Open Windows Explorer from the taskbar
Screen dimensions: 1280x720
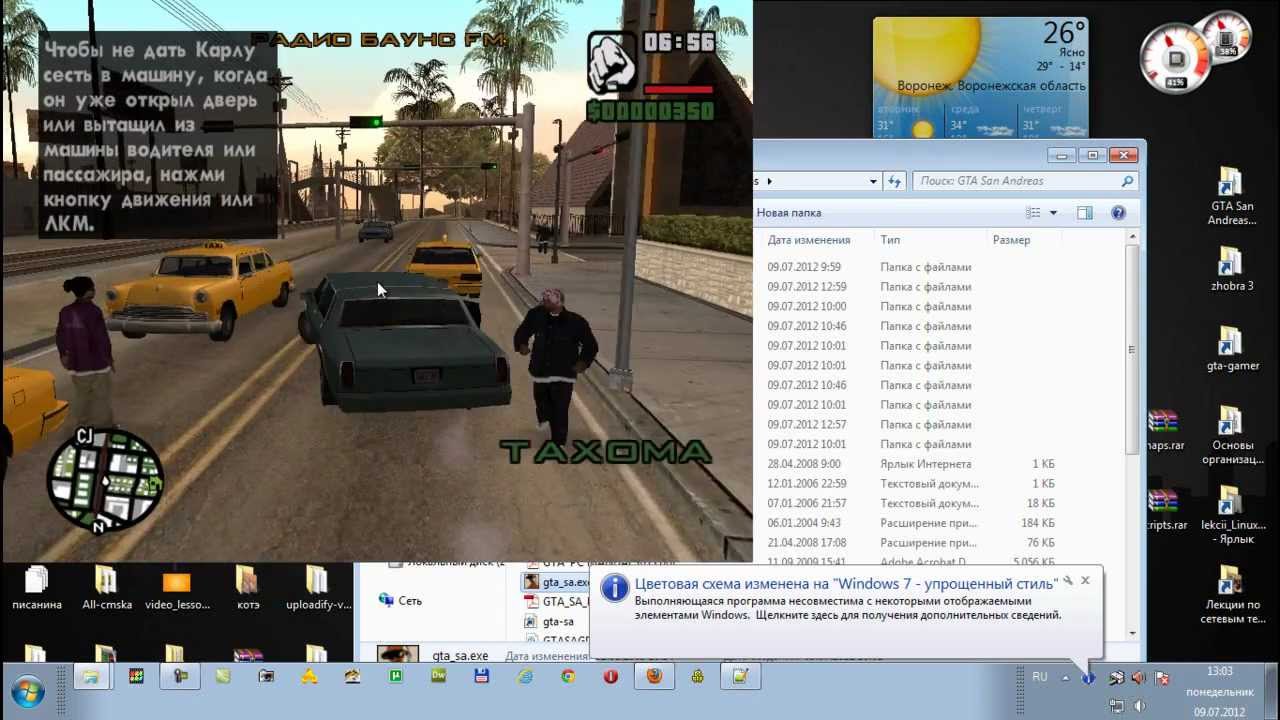click(x=91, y=676)
